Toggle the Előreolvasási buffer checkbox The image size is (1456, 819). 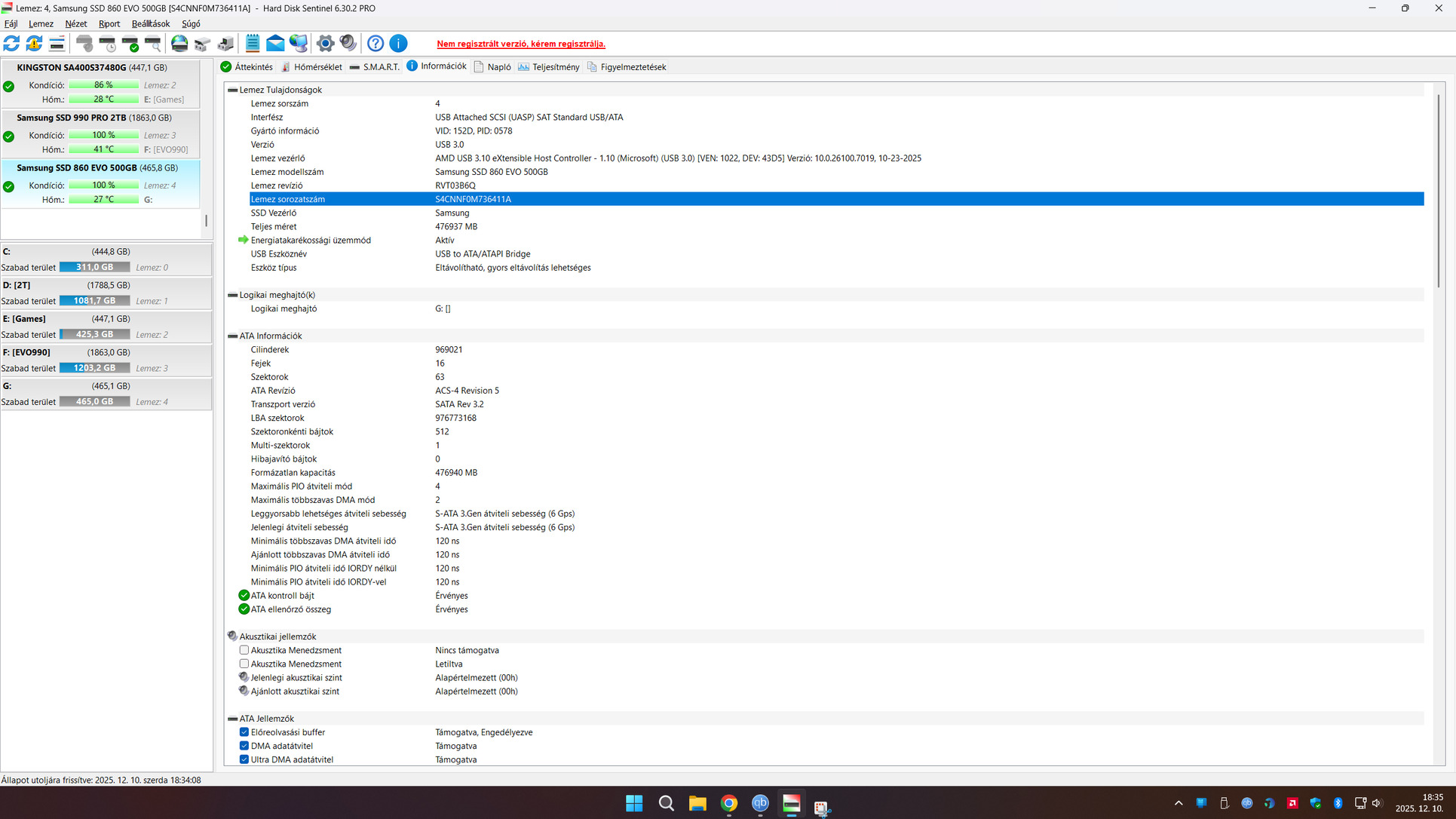pyautogui.click(x=244, y=732)
